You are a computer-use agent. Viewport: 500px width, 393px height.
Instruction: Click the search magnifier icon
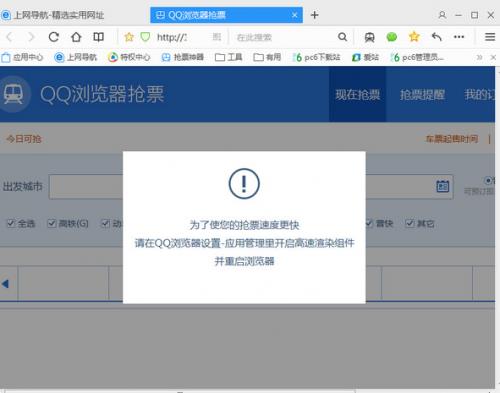pos(342,37)
